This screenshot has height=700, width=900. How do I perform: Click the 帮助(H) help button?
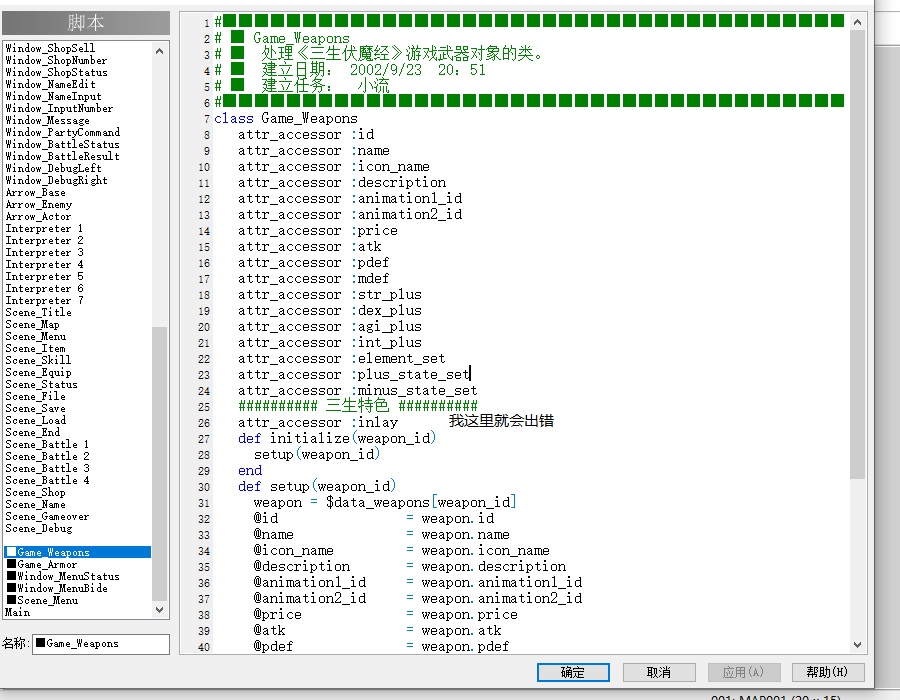[828, 672]
